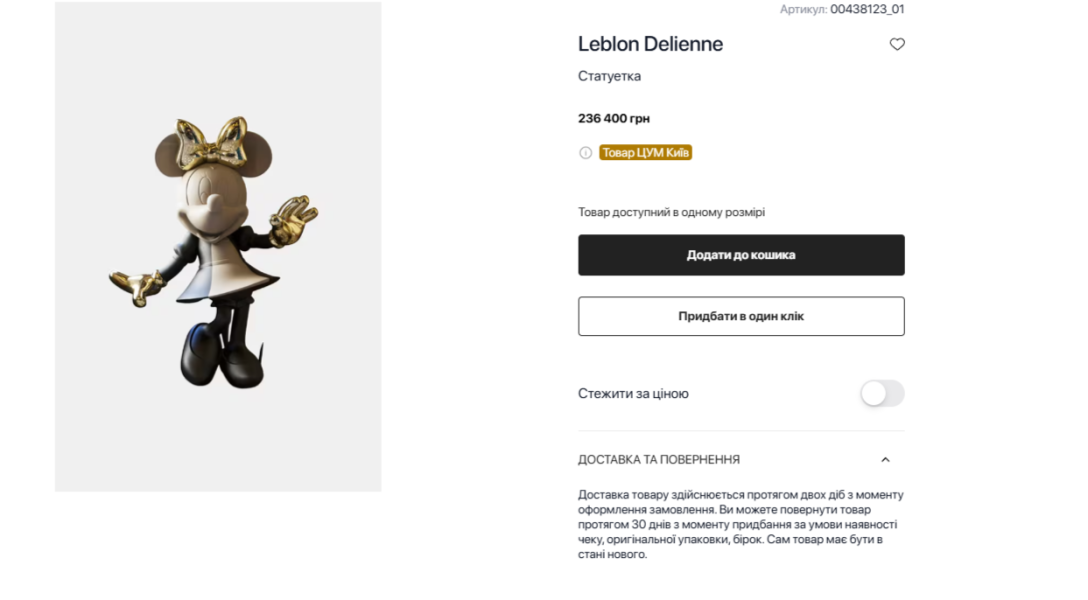Open the Leblon Delienne brand title
1088x600 pixels.
click(x=650, y=44)
